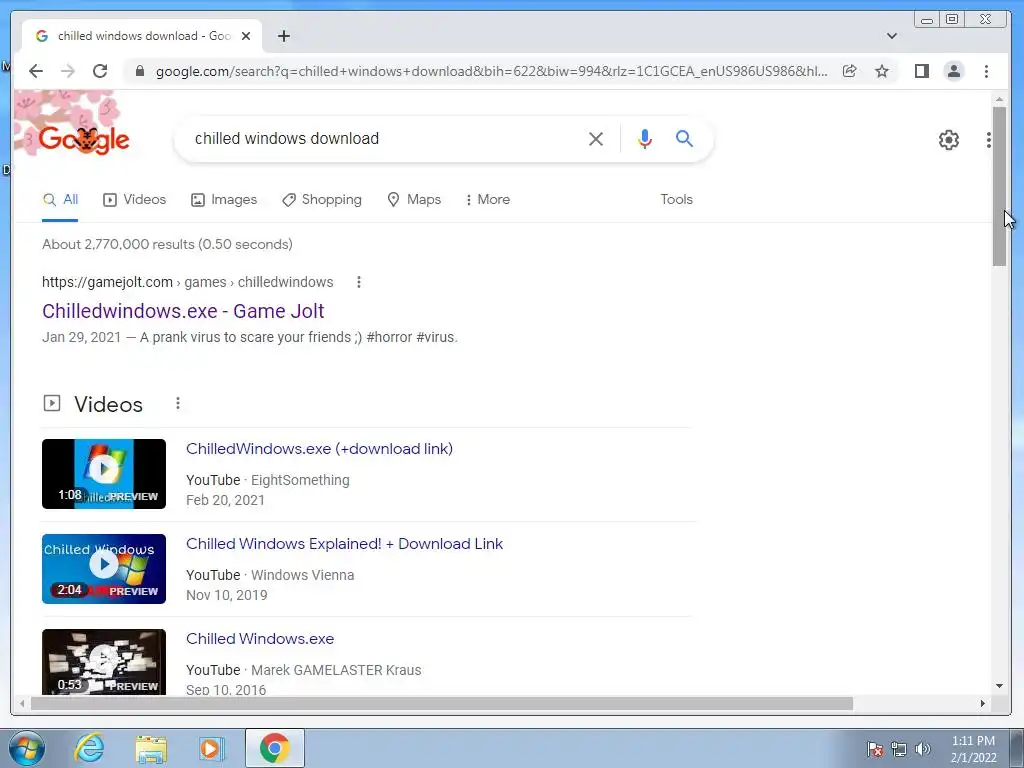Click the scroll up arrow
Image resolution: width=1024 pixels, height=768 pixels.
click(x=999, y=99)
